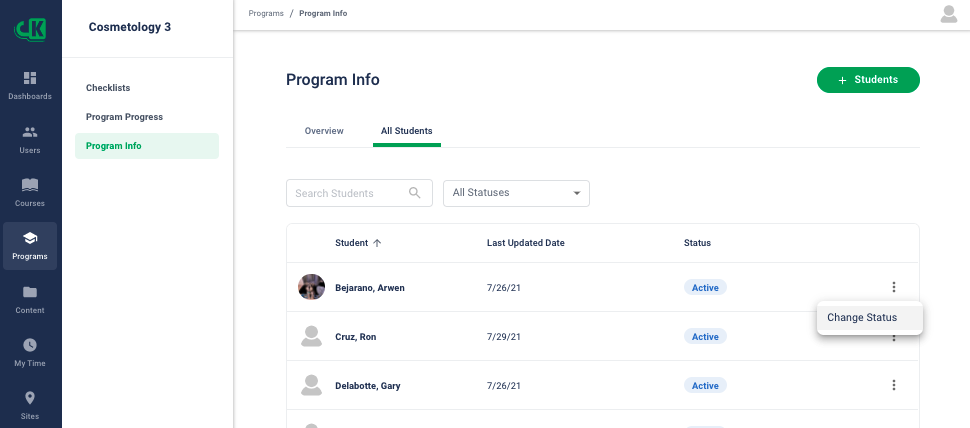The width and height of the screenshot is (970, 428).
Task: Click the 7/26/21 date for Bejarano, Arwen
Action: pyautogui.click(x=504, y=288)
